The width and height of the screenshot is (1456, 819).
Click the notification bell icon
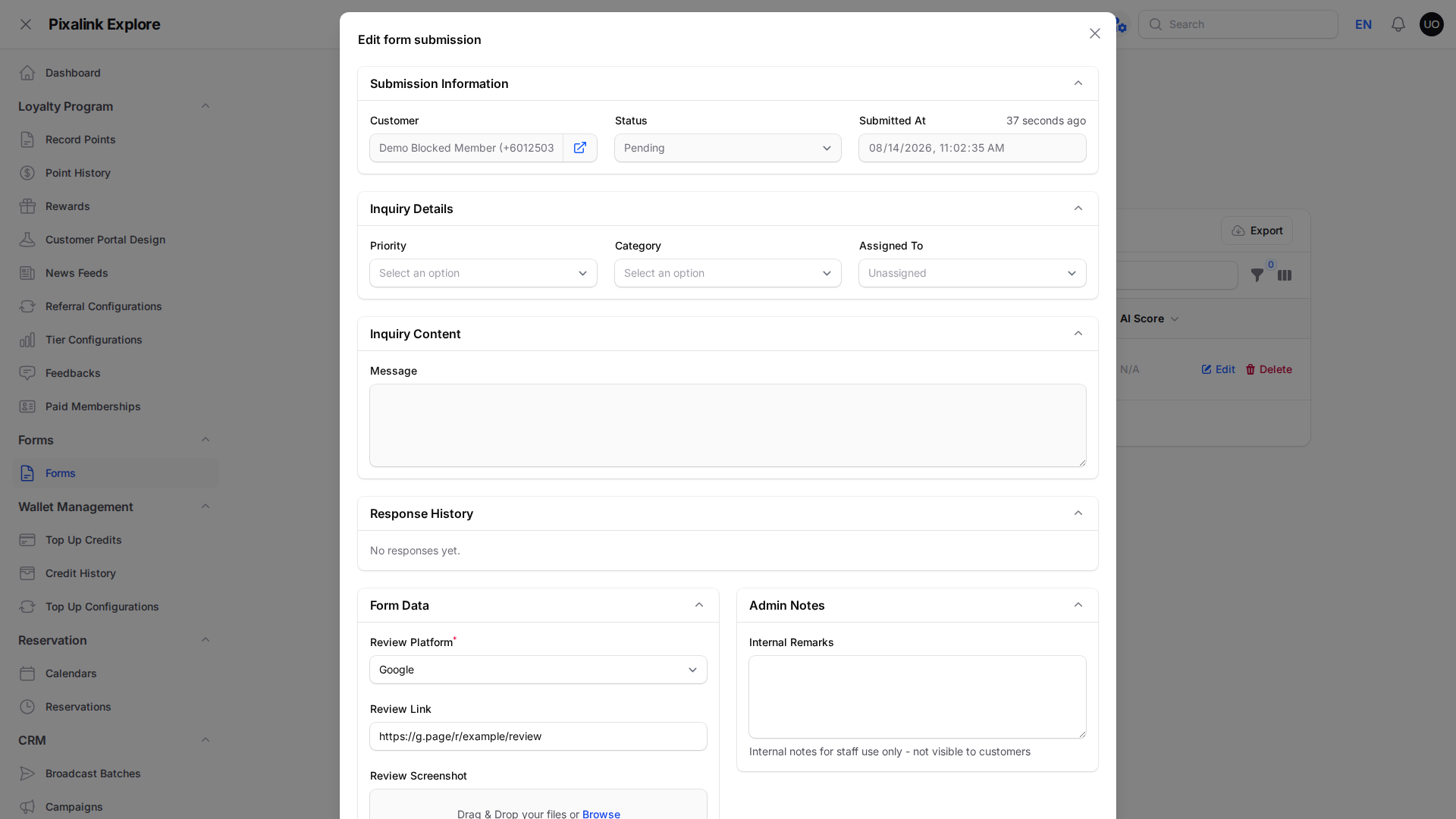coord(1398,24)
